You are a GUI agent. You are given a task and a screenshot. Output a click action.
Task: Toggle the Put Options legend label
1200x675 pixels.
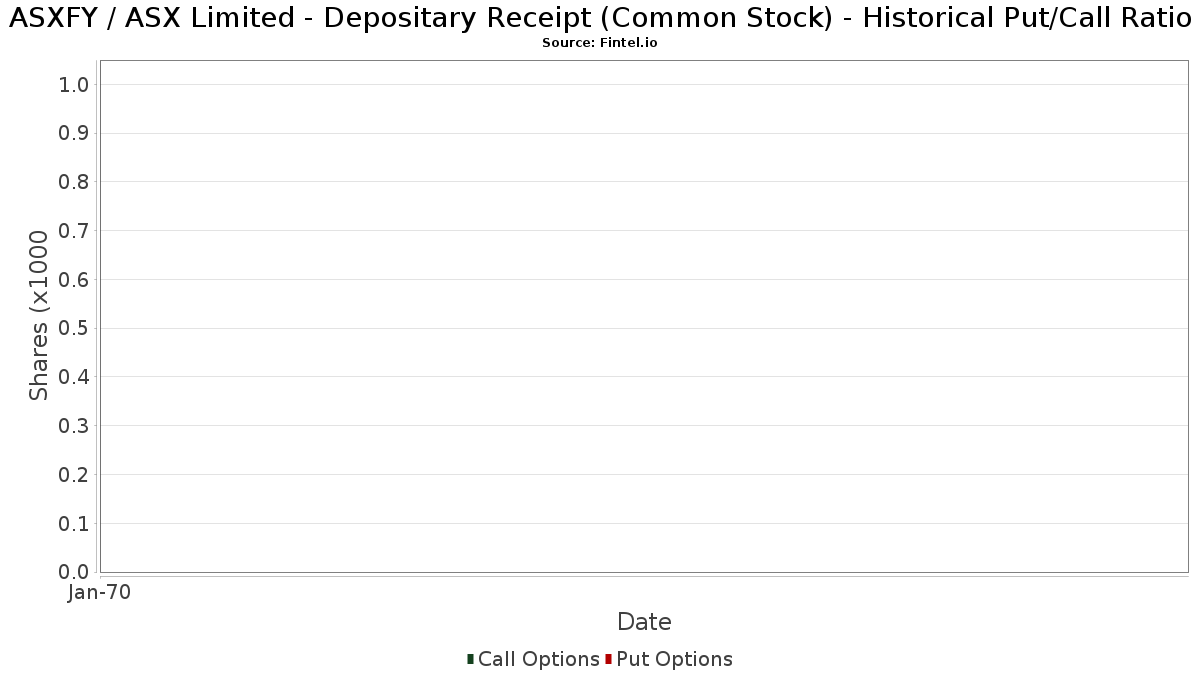tap(674, 659)
